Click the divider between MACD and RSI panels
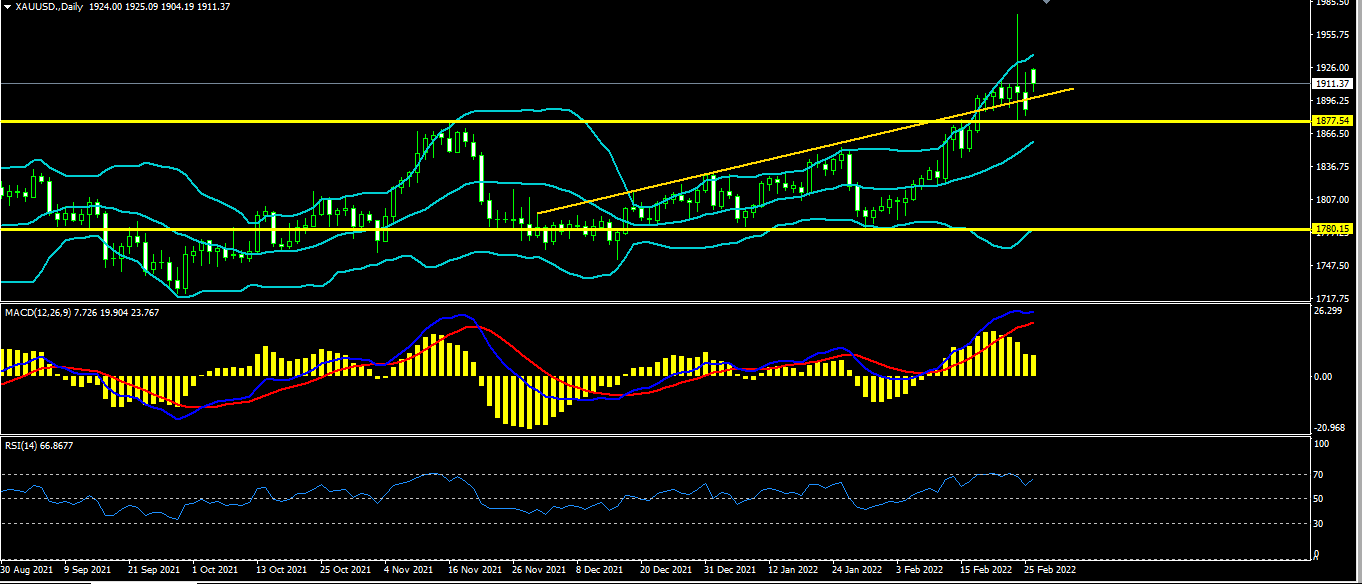Screen dimensions: 1362x584 tap(650, 435)
